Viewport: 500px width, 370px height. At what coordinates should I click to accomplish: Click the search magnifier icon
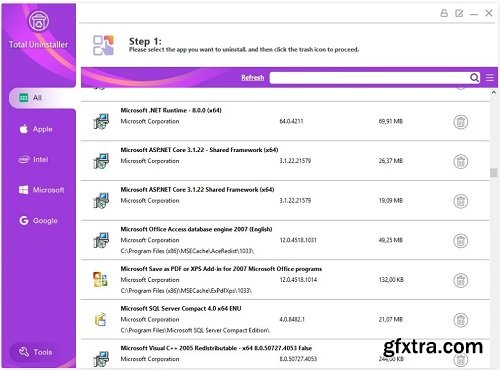pyautogui.click(x=474, y=78)
